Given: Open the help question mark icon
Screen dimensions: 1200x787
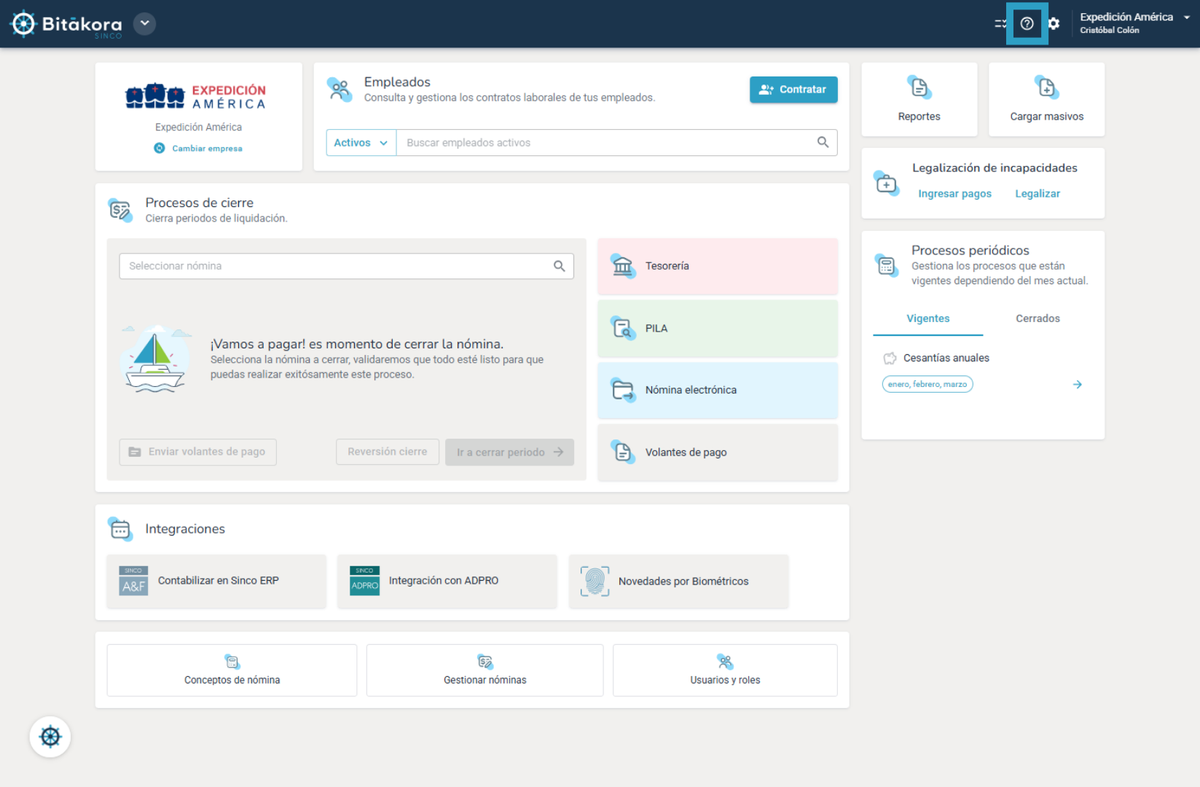Looking at the screenshot, I should click(1027, 24).
